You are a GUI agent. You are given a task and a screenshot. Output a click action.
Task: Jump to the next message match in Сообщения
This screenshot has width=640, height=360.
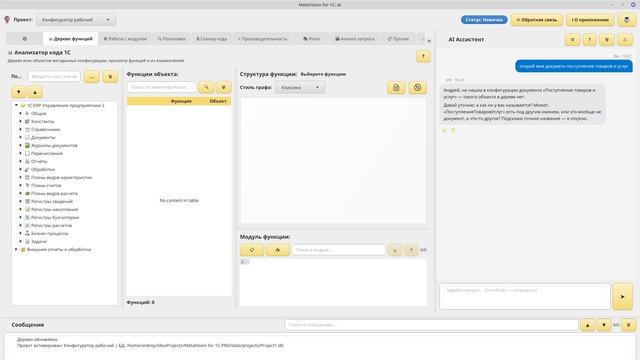604,325
